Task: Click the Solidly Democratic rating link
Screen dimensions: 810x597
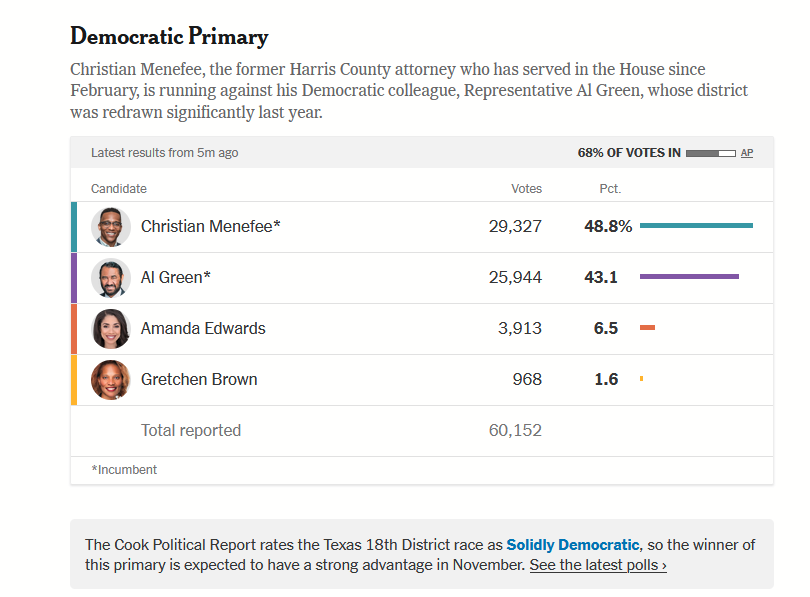Action: [x=572, y=545]
